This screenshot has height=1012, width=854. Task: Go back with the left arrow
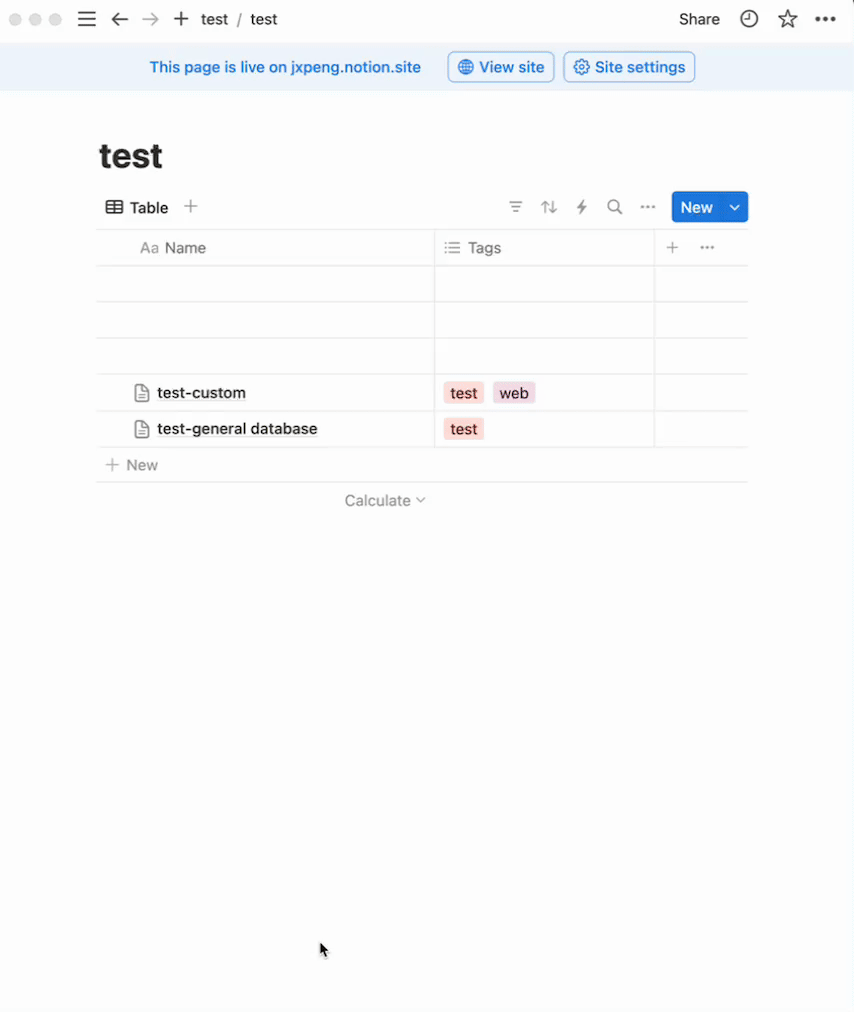tap(120, 19)
